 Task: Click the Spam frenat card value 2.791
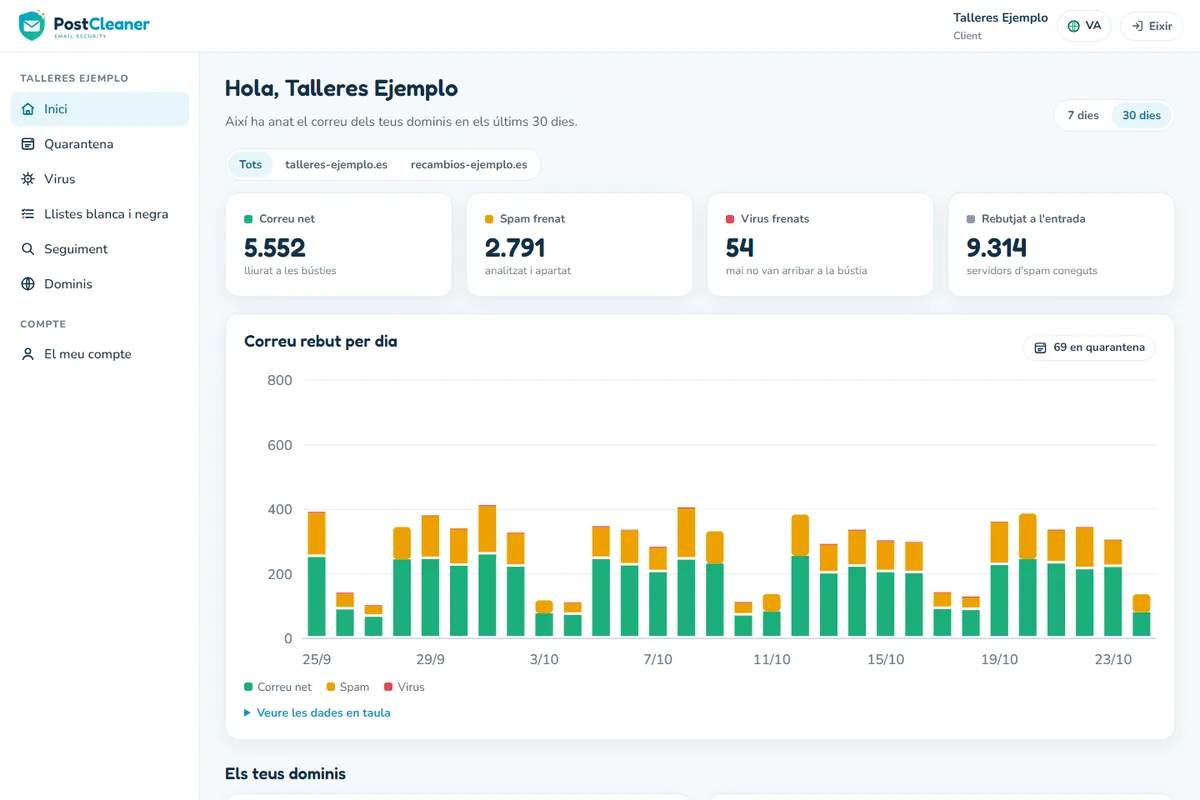point(515,247)
